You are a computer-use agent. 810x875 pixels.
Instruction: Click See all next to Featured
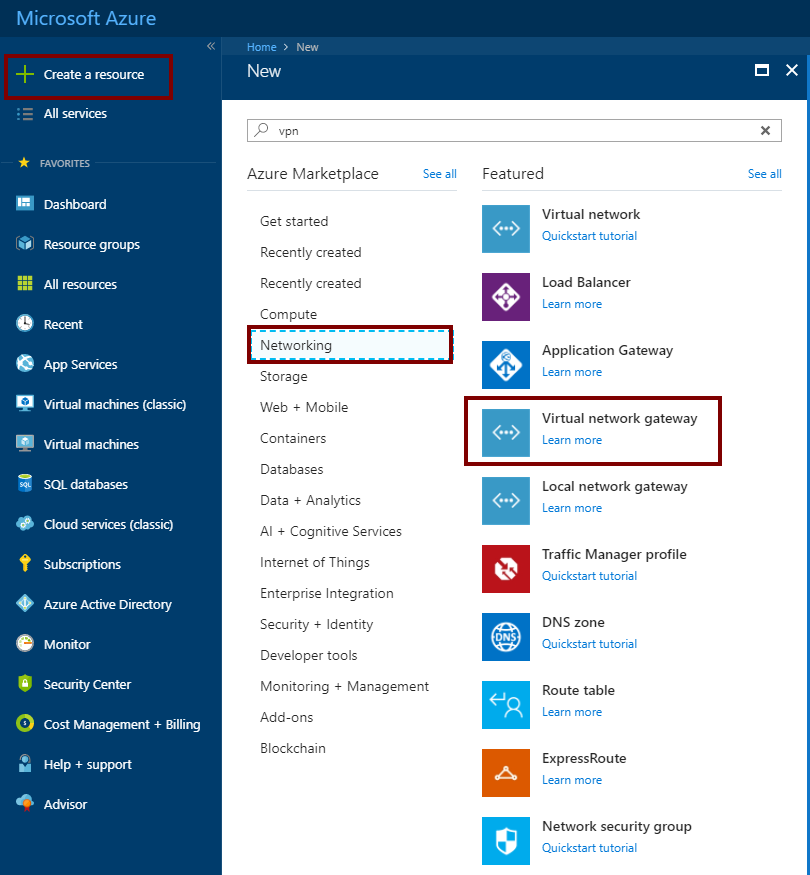[x=764, y=174]
